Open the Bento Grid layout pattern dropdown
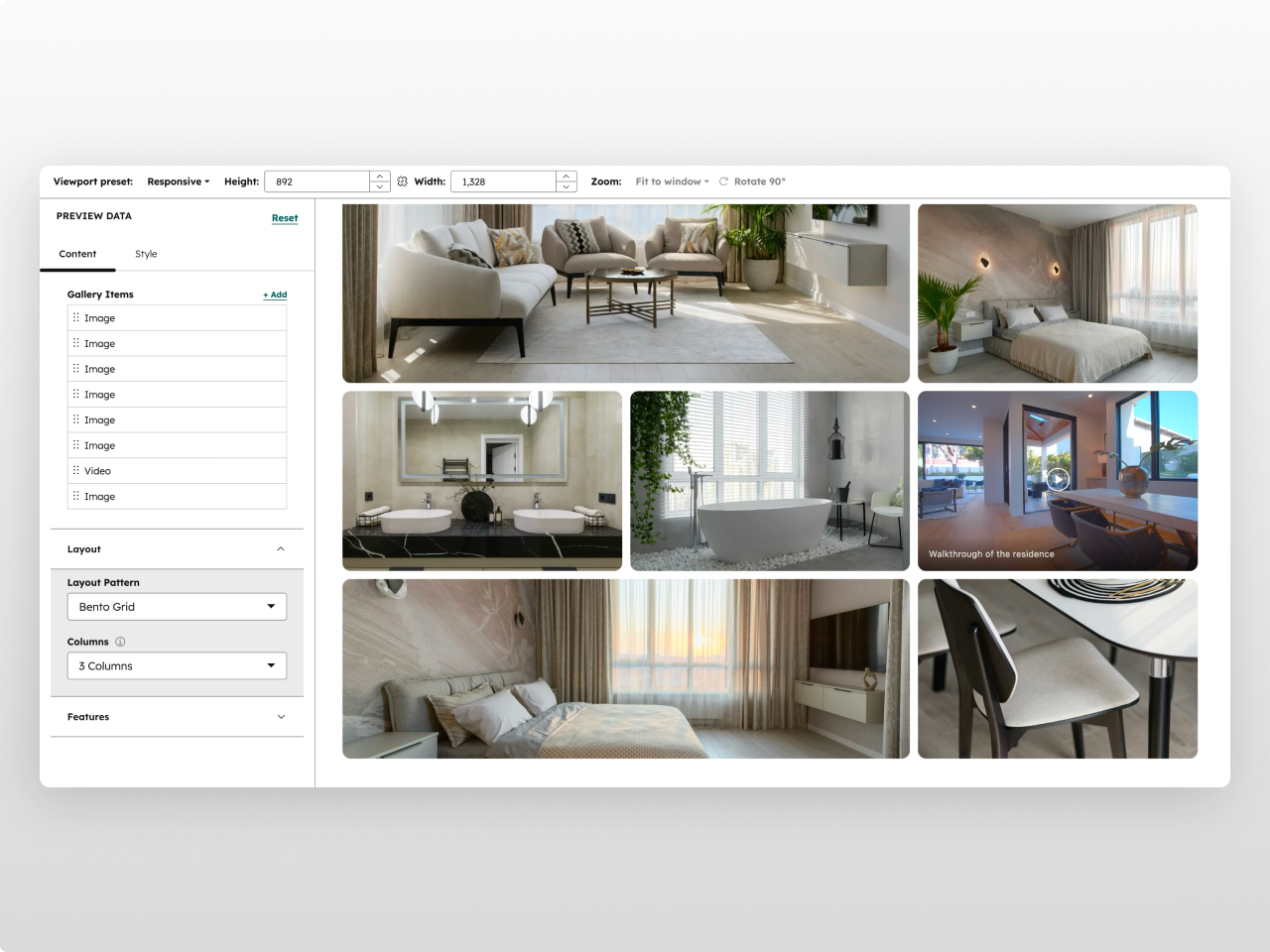The image size is (1270, 952). point(177,606)
